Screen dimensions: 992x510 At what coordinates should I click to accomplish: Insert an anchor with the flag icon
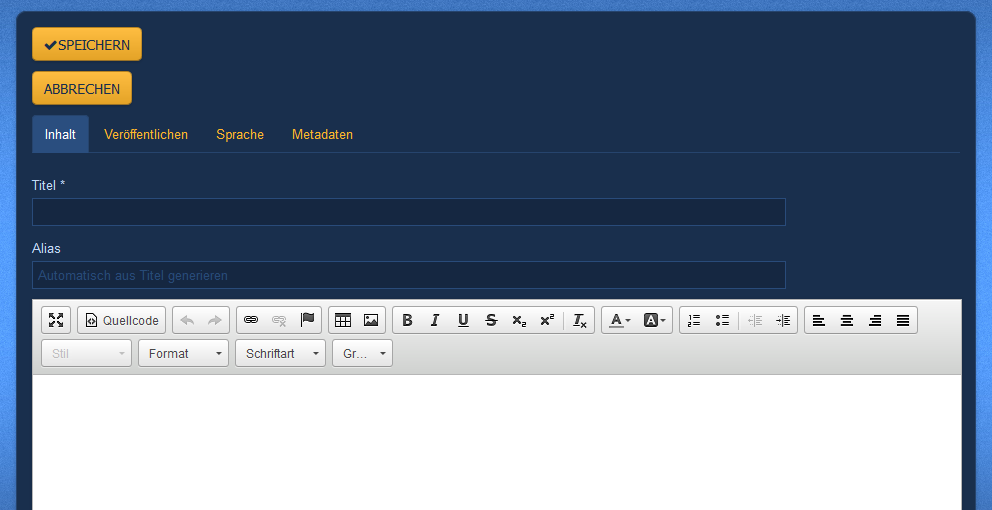pyautogui.click(x=307, y=320)
